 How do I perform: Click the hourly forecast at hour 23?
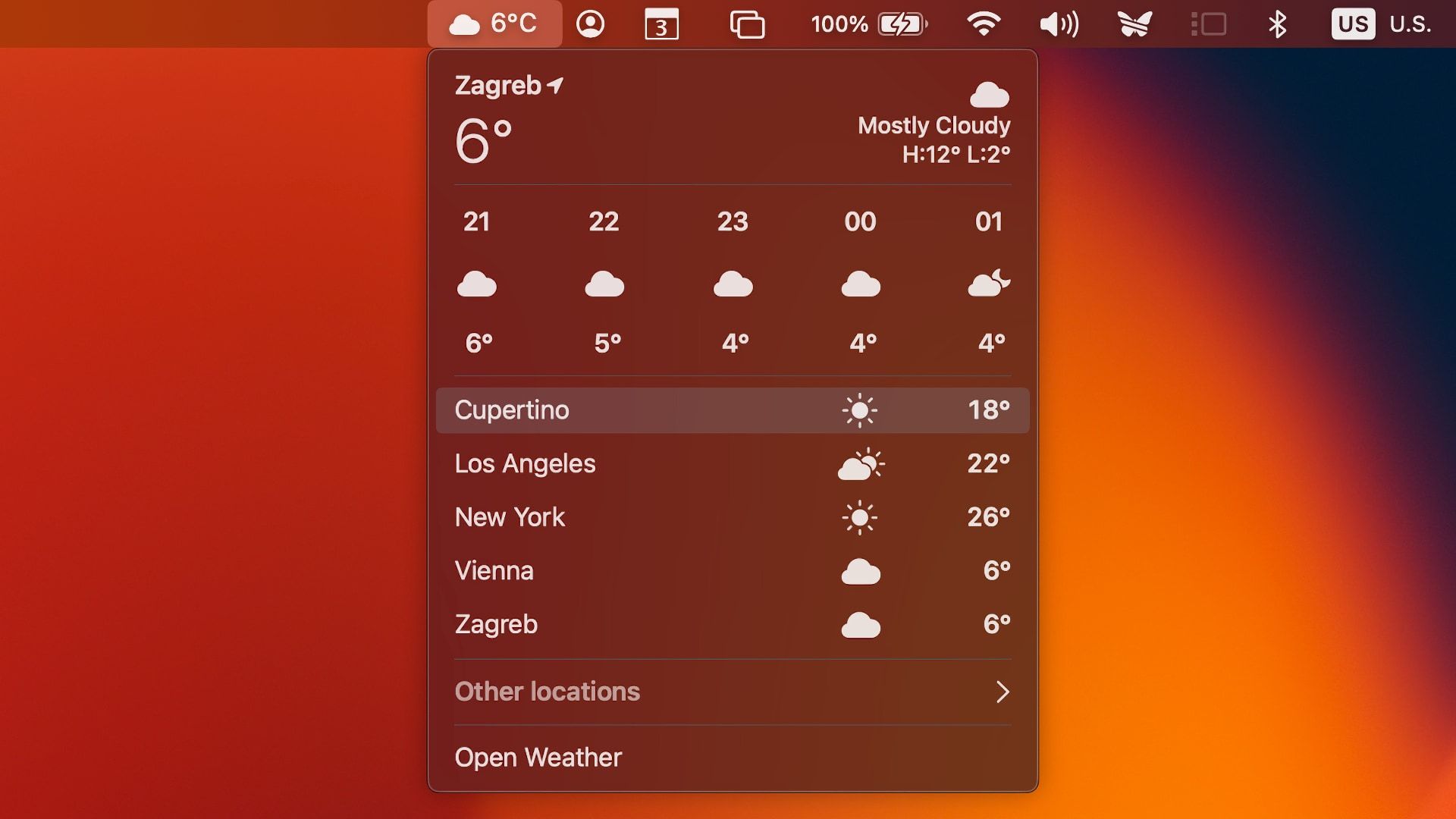point(732,281)
